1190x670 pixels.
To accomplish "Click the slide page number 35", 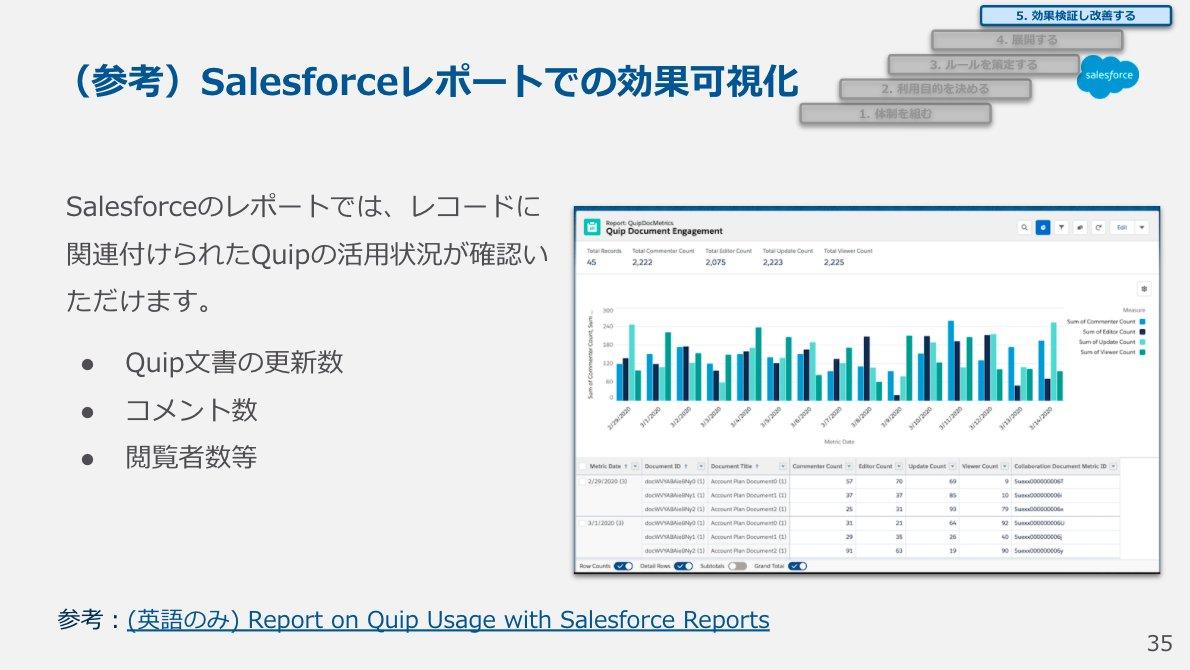I will [1160, 643].
